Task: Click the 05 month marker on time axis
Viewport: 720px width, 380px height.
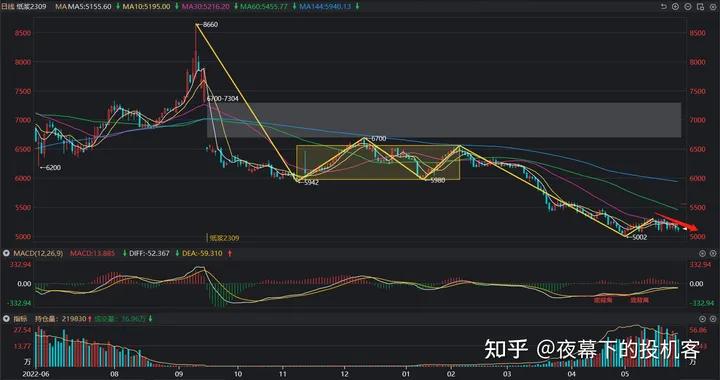Action: pos(624,374)
